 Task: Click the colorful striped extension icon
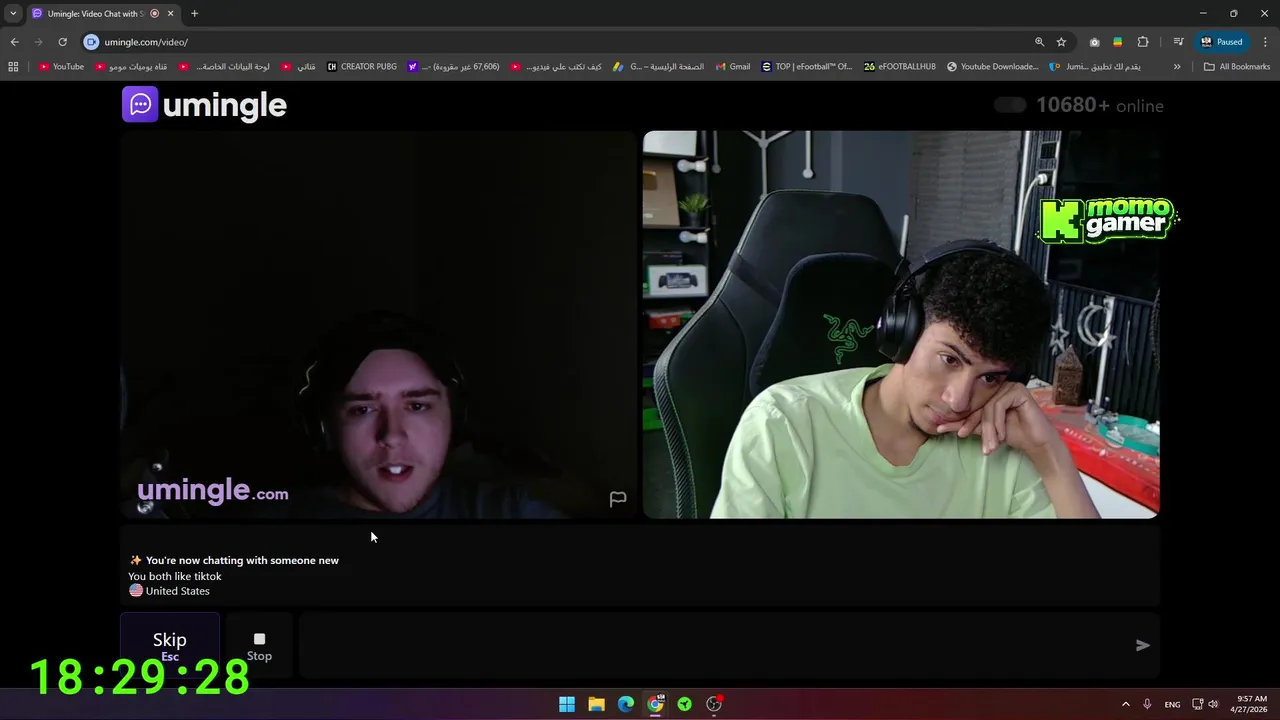point(1117,42)
